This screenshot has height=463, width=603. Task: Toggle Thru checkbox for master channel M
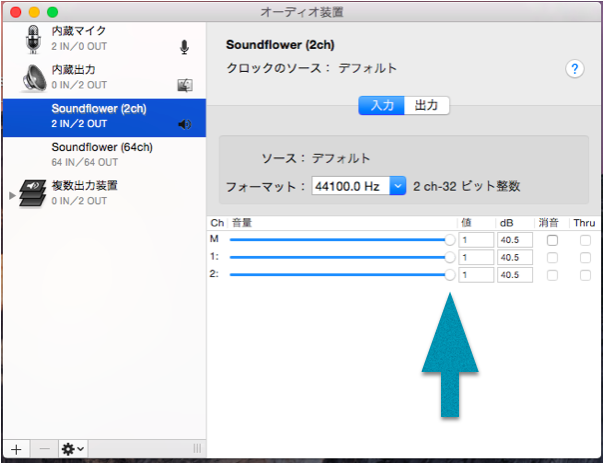coord(585,240)
